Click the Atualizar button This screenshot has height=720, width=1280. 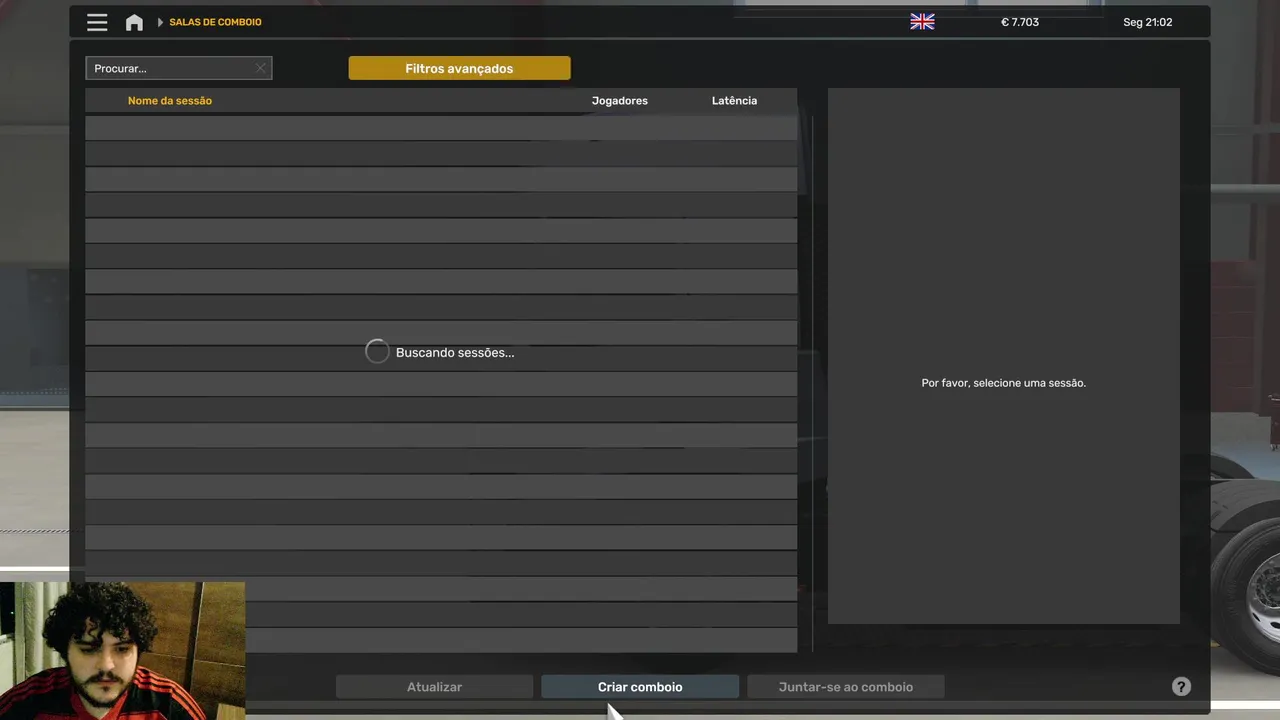point(434,687)
